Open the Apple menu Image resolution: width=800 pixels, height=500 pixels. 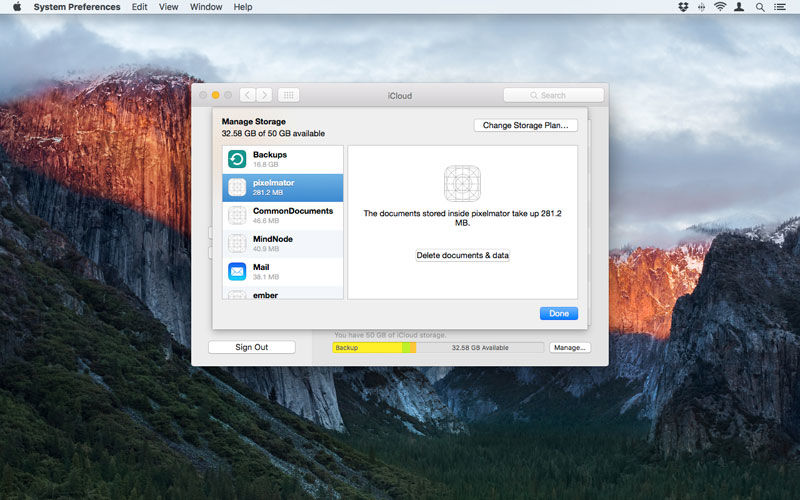point(17,7)
